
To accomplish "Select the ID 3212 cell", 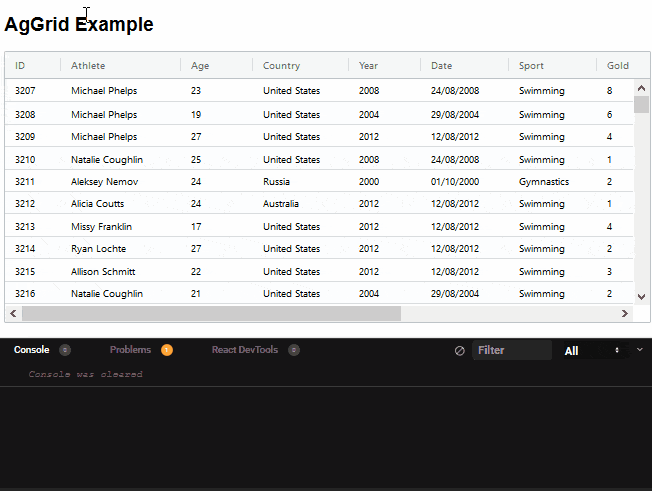I will (25, 204).
